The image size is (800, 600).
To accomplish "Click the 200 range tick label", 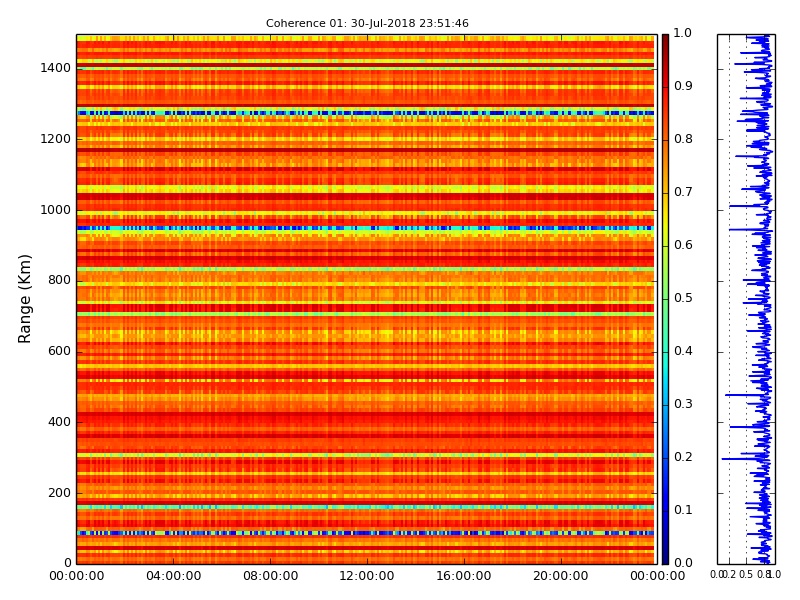I will [x=59, y=493].
